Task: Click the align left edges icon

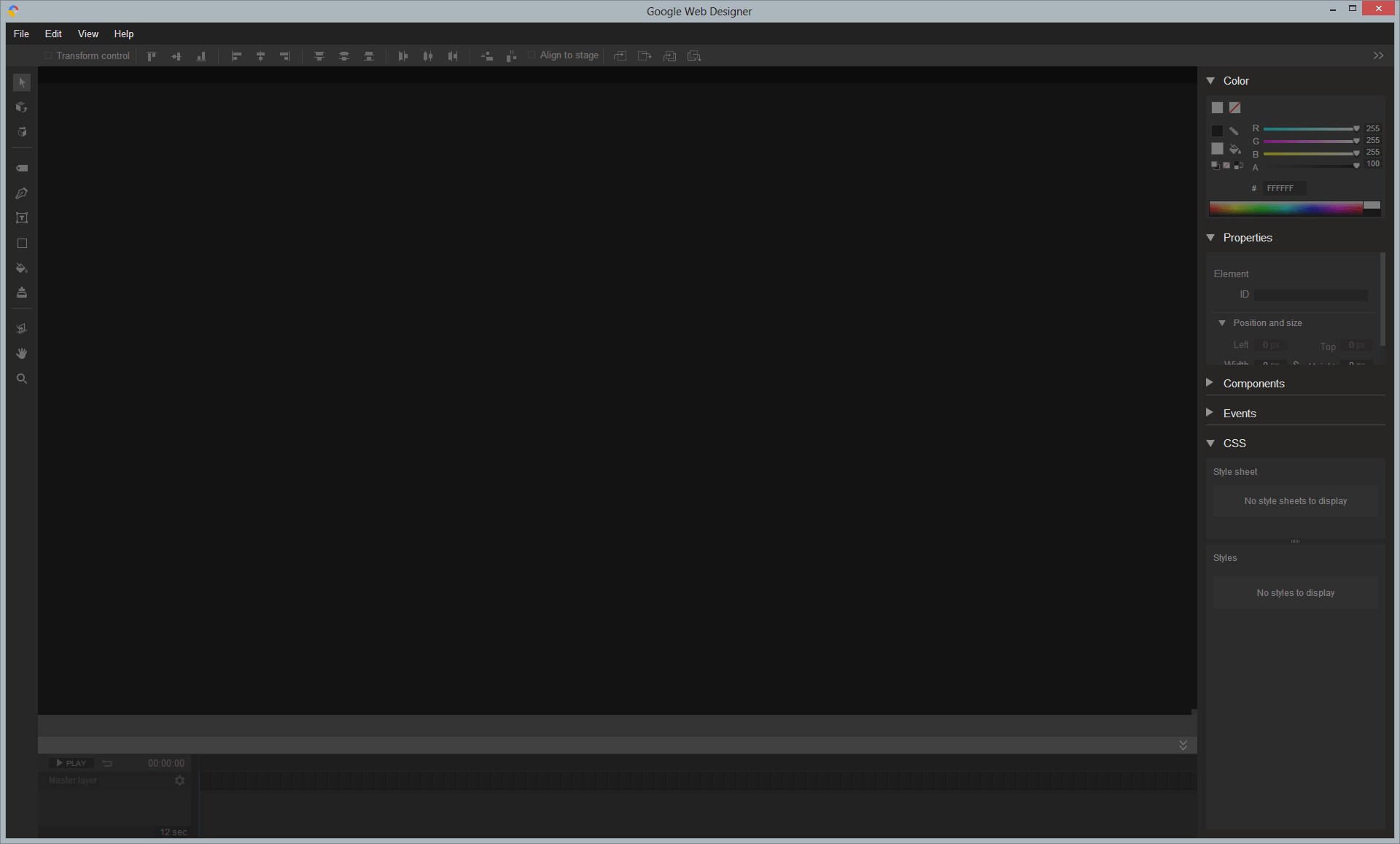Action: pos(236,56)
